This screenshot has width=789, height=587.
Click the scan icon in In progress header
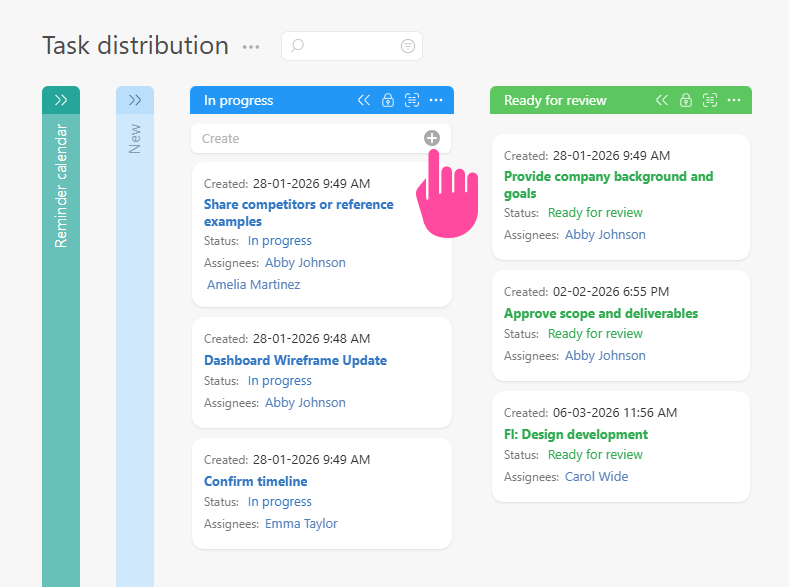coord(412,100)
